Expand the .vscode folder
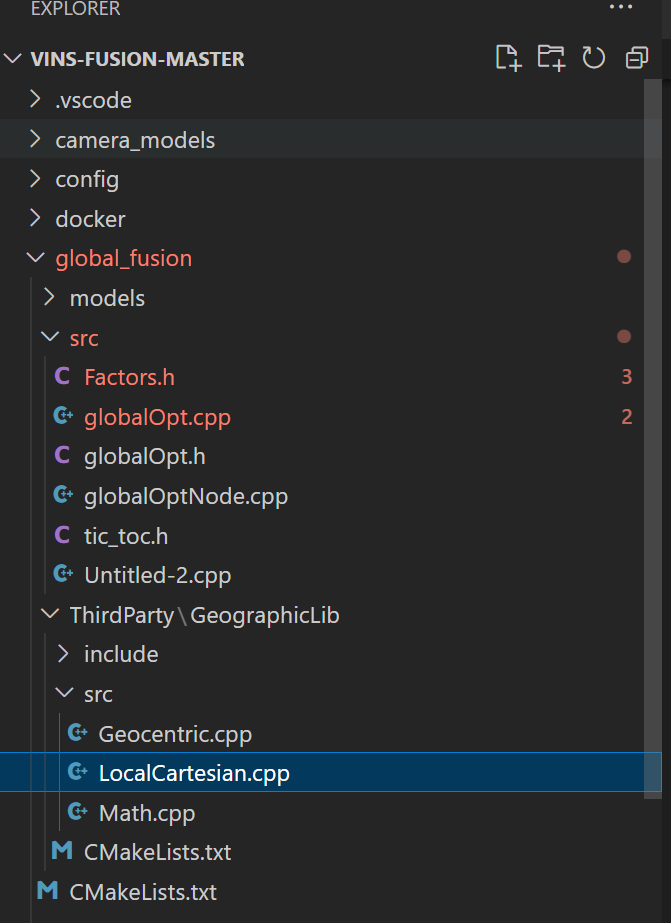This screenshot has width=671, height=923. click(36, 100)
